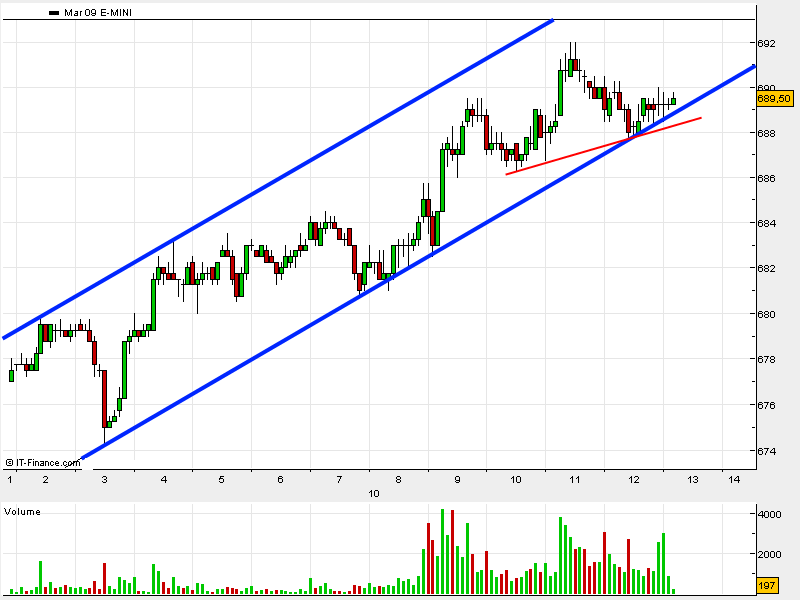Select the upper blue channel trendline
The width and height of the screenshot is (800, 600).
(x=278, y=180)
